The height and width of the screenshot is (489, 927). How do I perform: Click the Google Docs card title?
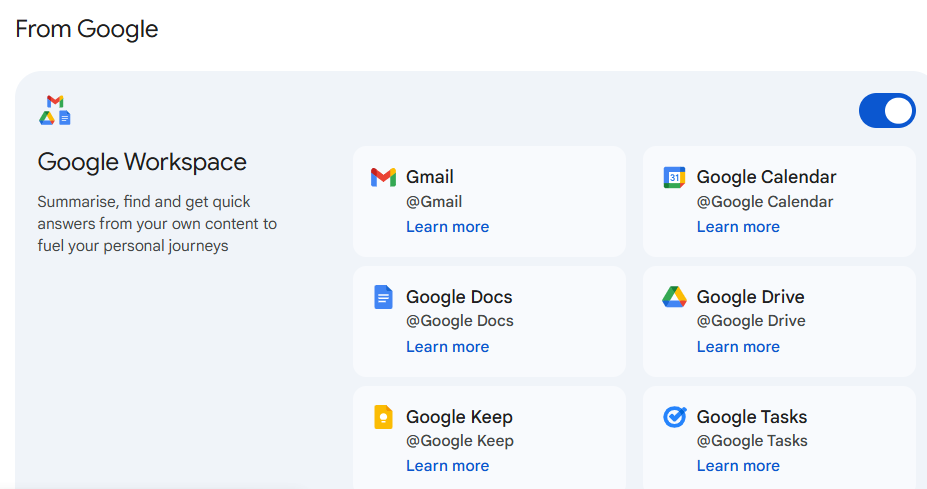459,297
